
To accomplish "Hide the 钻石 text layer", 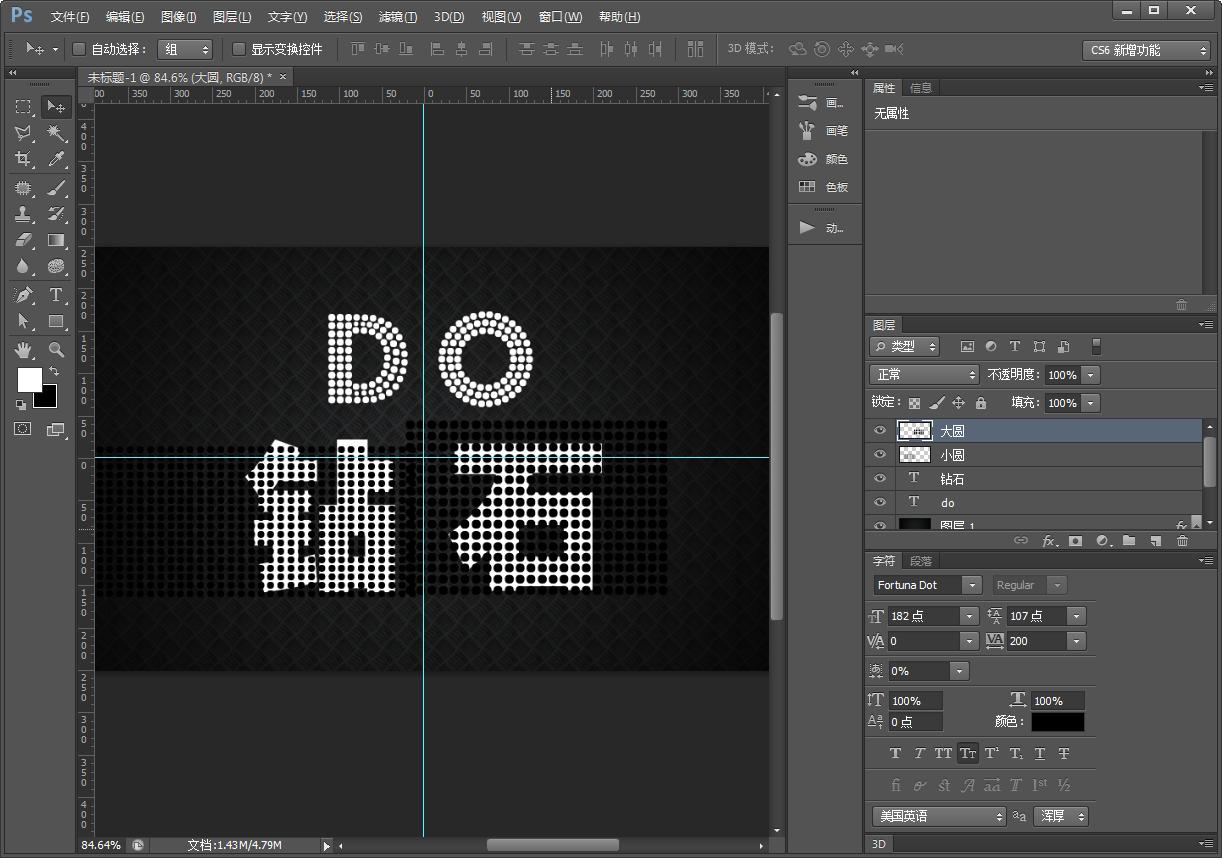I will coord(879,478).
